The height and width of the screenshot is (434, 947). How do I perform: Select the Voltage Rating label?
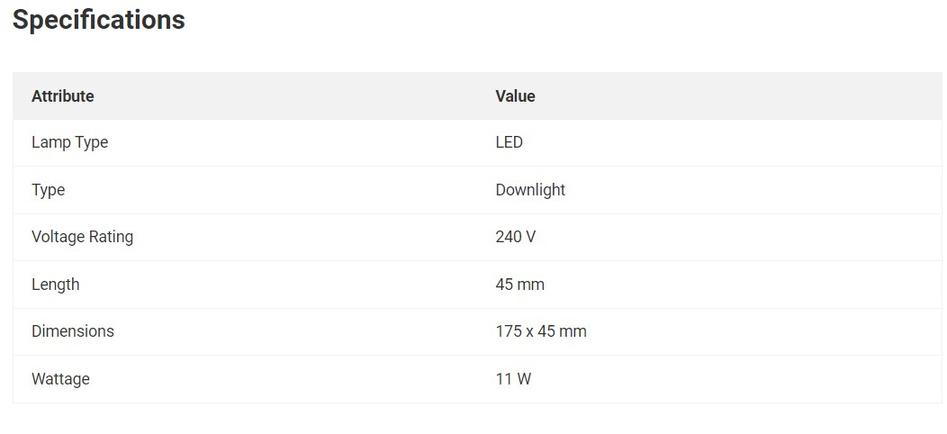pyautogui.click(x=82, y=237)
